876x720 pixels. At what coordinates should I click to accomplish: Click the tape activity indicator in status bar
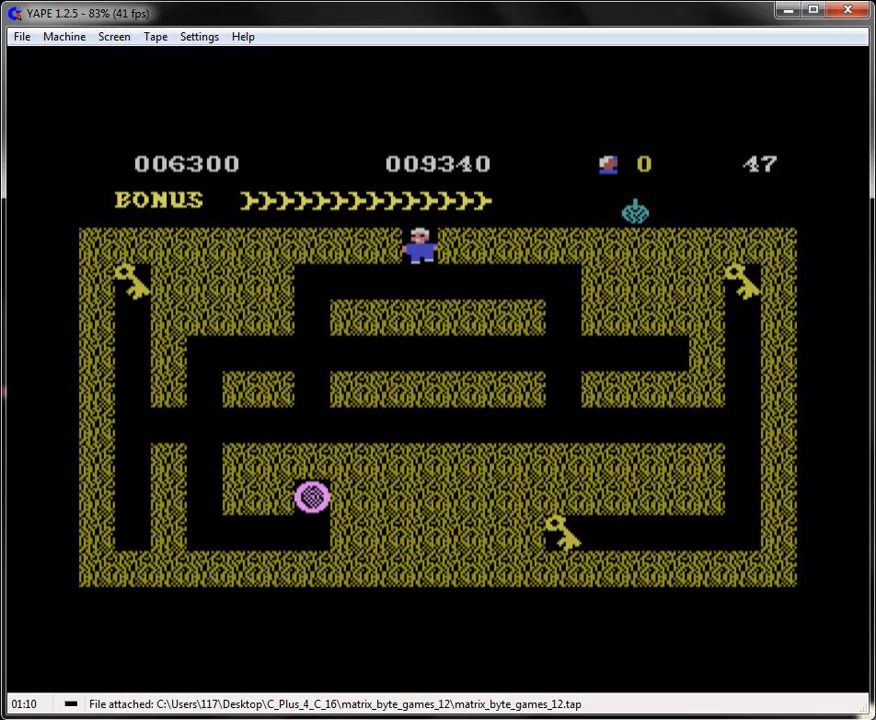pos(71,704)
